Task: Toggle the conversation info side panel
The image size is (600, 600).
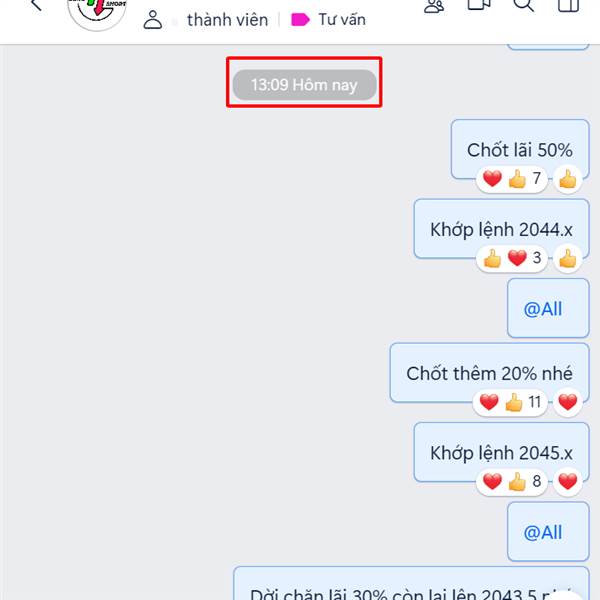Action: (x=568, y=5)
